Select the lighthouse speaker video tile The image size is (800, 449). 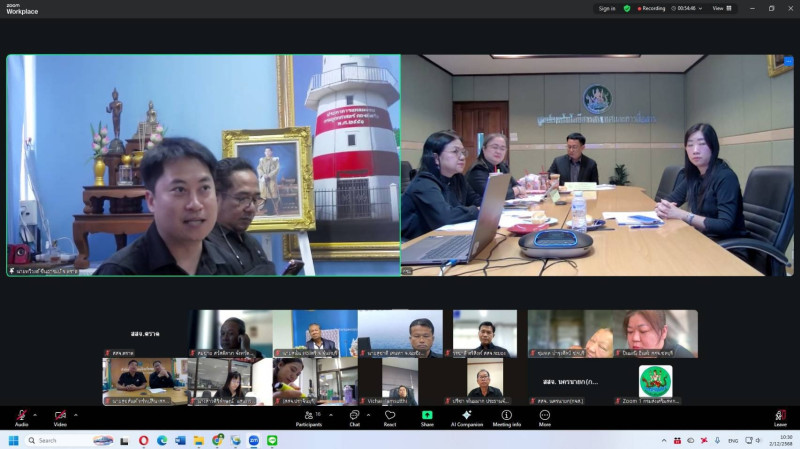(x=203, y=165)
